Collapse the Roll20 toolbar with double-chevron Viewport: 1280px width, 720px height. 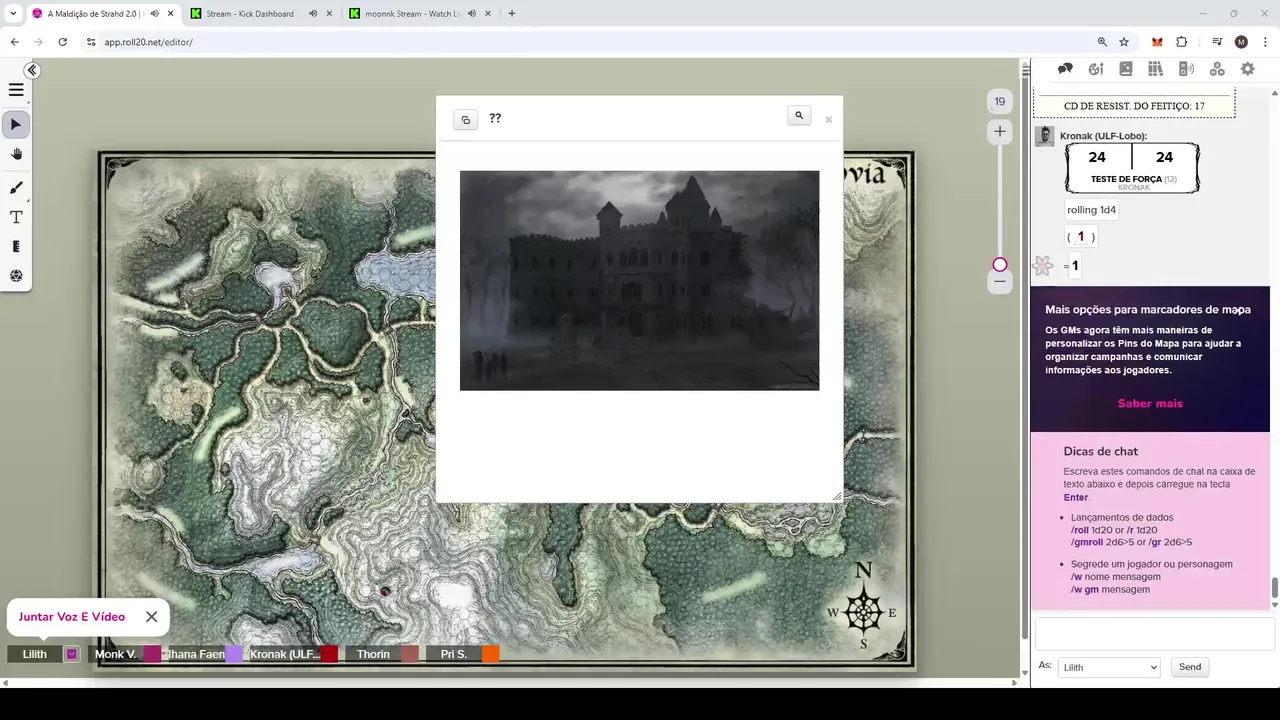coord(32,70)
